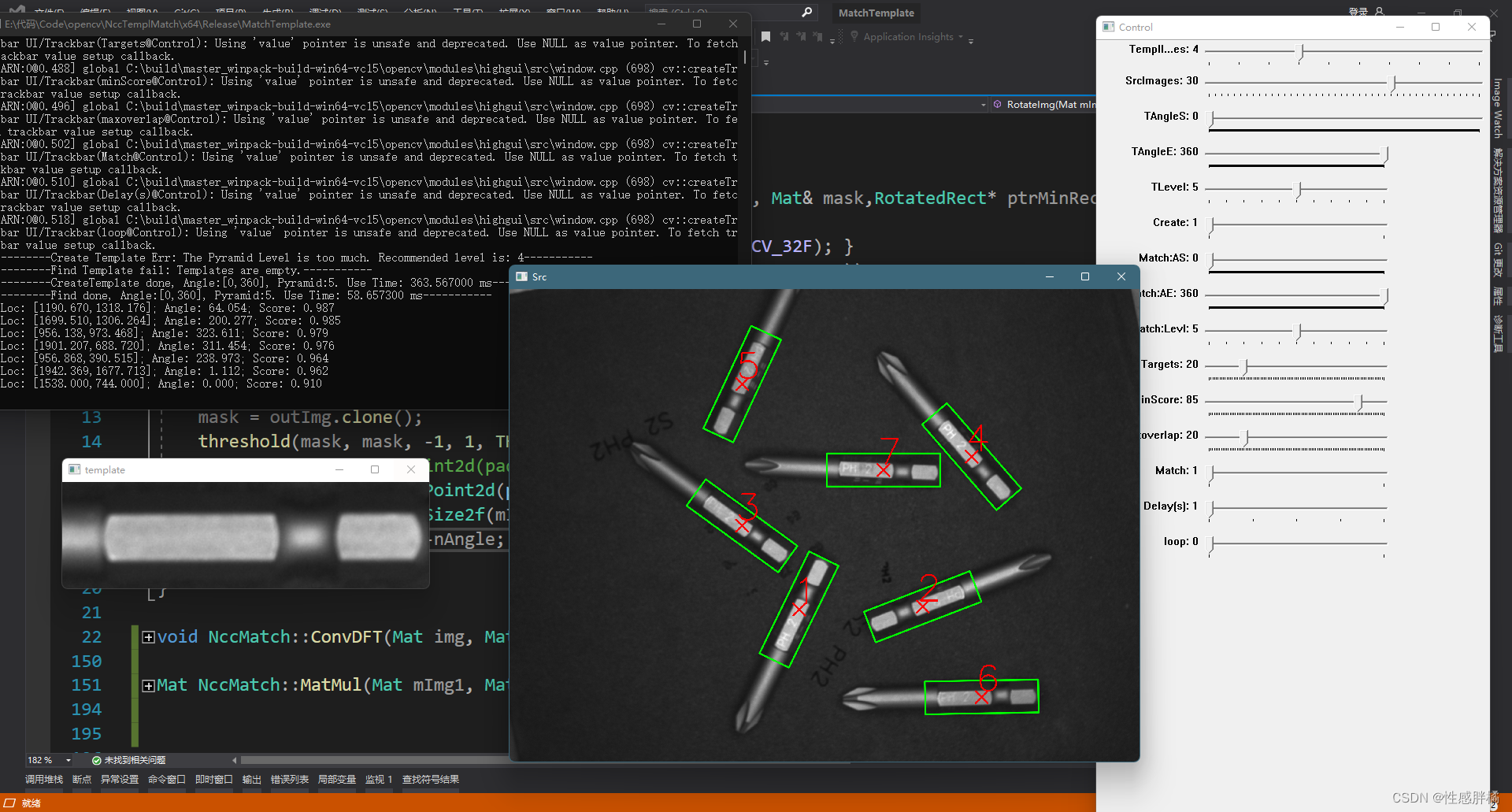Click the MatchTemplate solution name label

(876, 13)
